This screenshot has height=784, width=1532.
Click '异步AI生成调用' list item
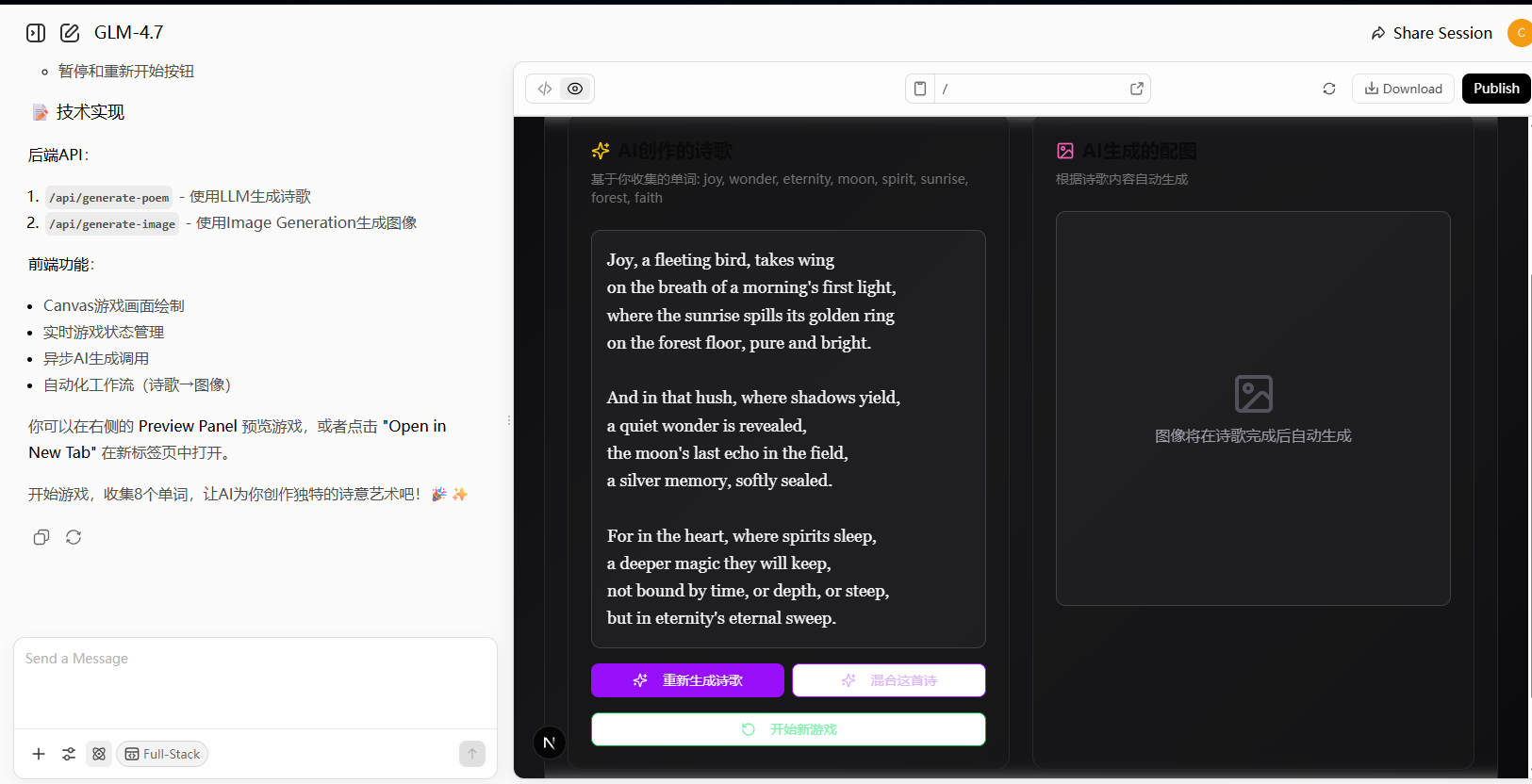(x=96, y=358)
